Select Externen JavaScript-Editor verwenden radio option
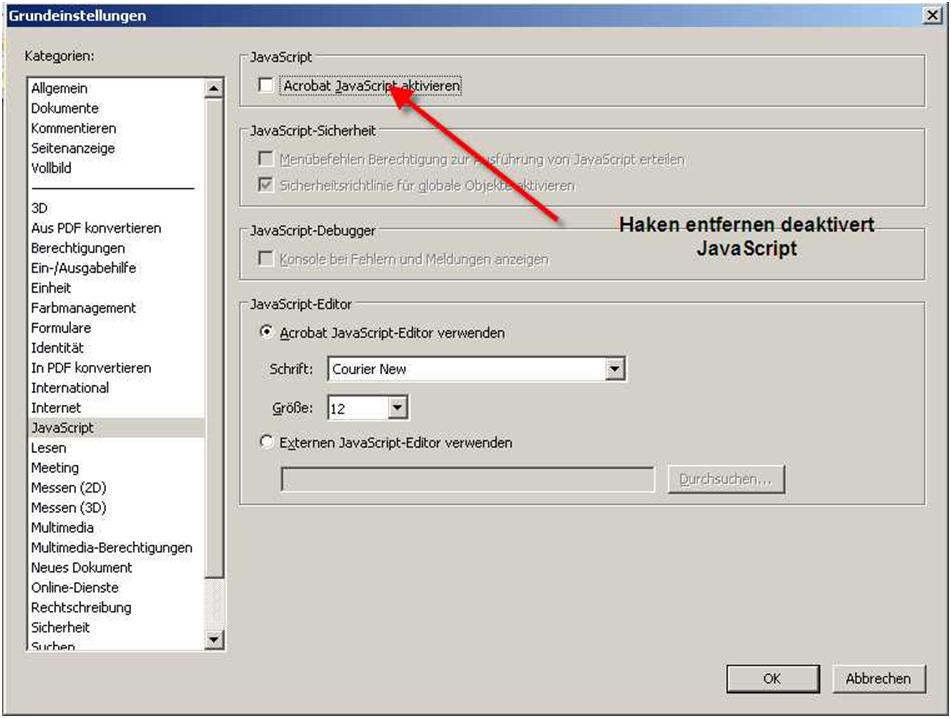The height and width of the screenshot is (718, 951). [266, 442]
